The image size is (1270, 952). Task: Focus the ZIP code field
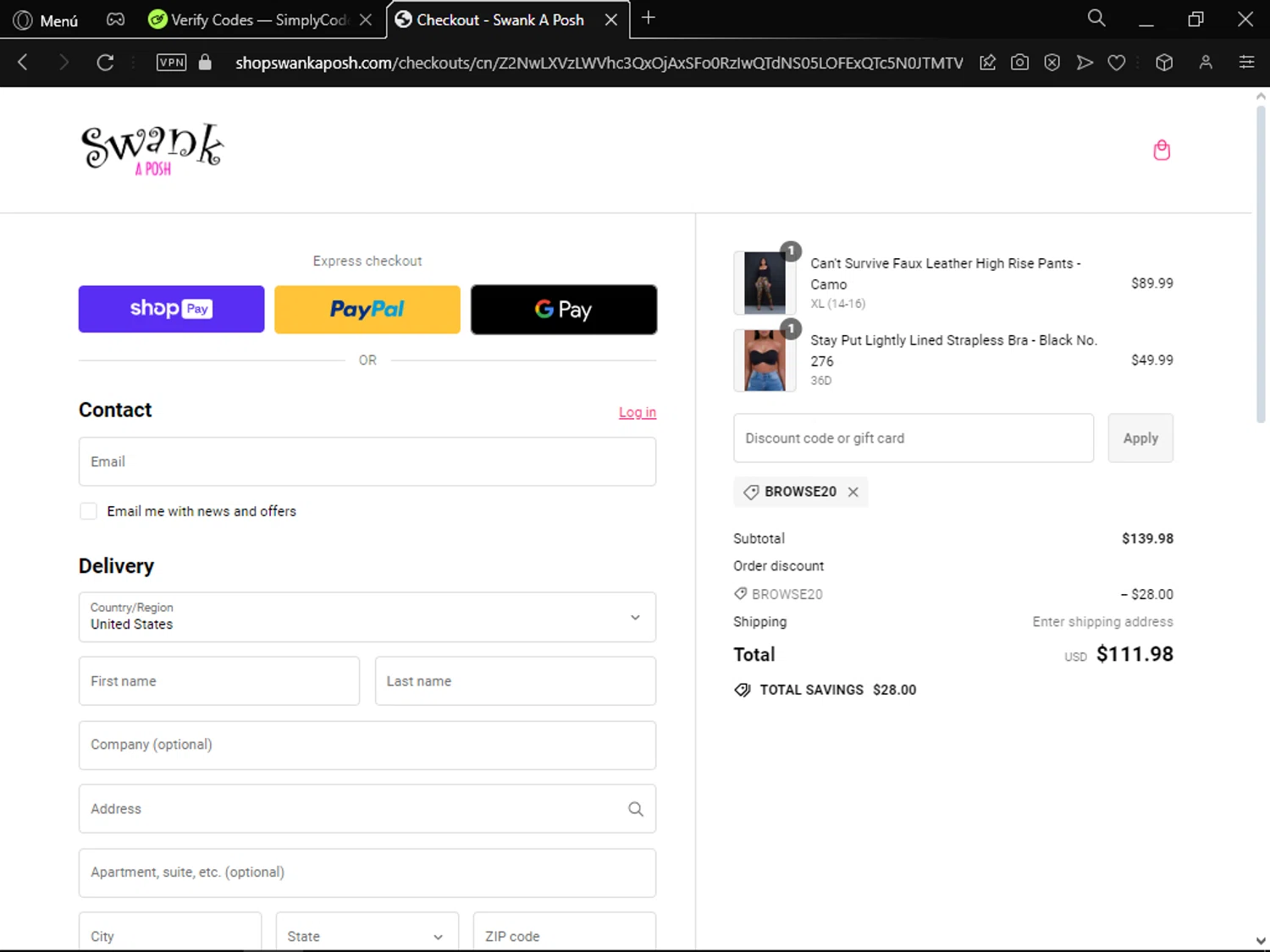565,933
